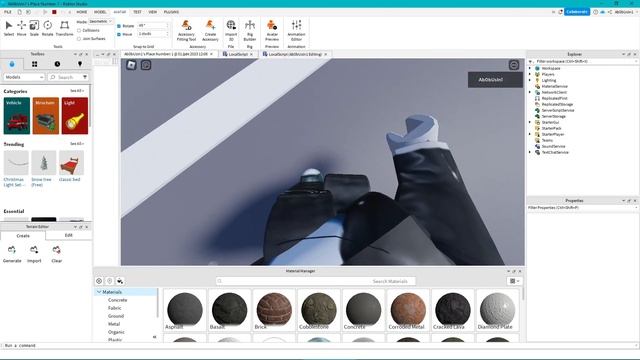Select the Corroded Metal material swatch
The image size is (640, 360).
coord(408,310)
